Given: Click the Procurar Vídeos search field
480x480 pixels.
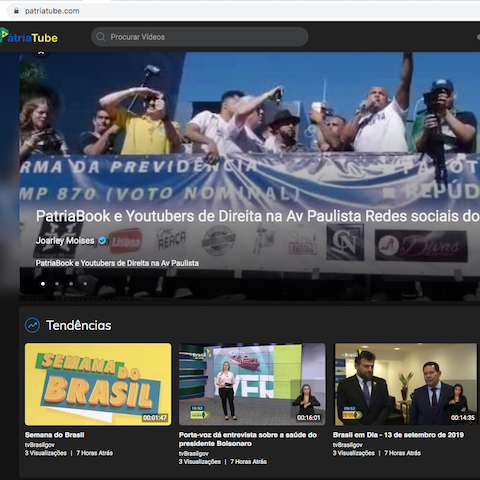Looking at the screenshot, I should (x=199, y=37).
